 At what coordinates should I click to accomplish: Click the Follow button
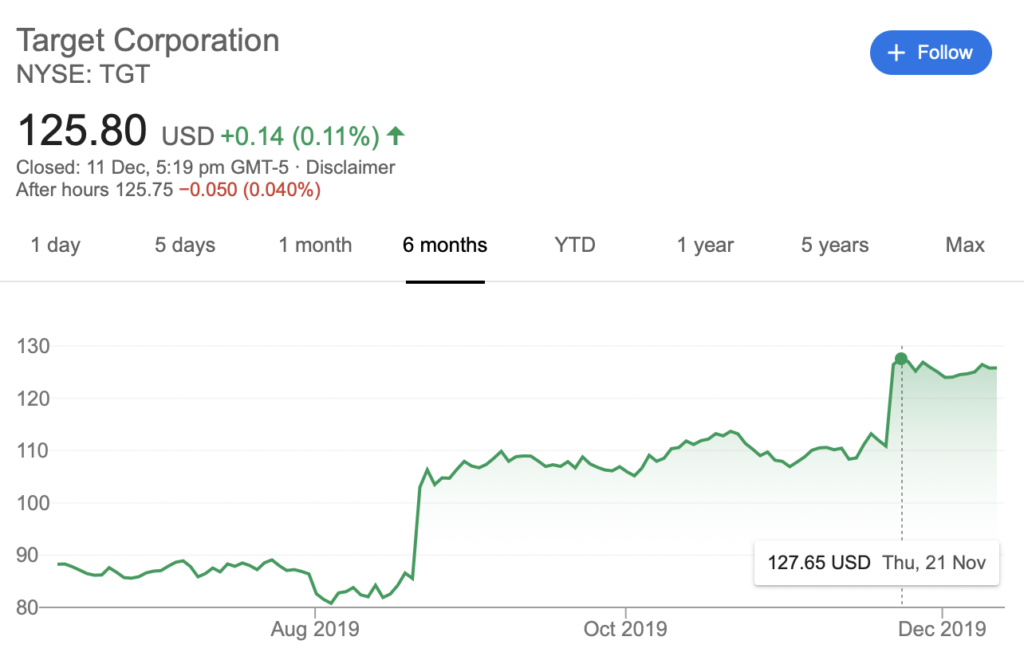pos(931,52)
